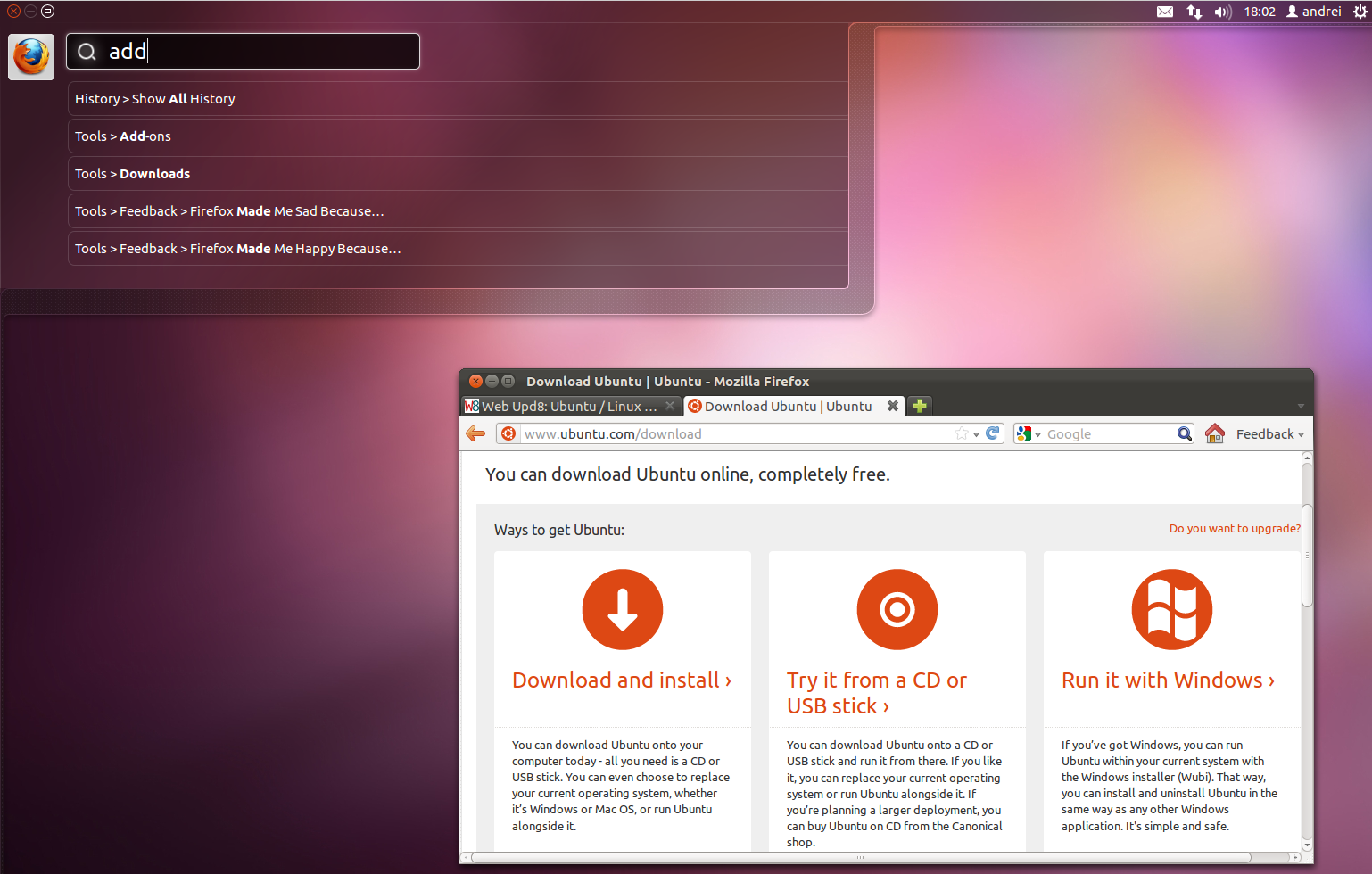Select 'Firefox Made Me Sad Because…' result

click(458, 211)
